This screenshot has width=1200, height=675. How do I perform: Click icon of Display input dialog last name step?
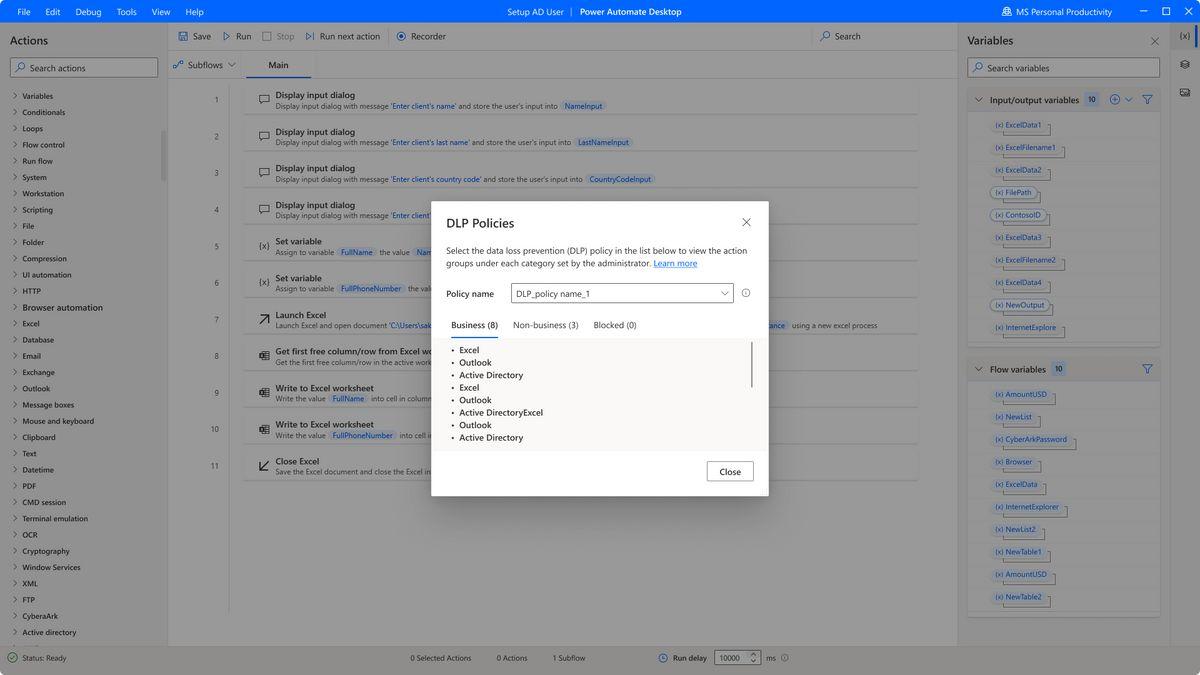coord(264,136)
